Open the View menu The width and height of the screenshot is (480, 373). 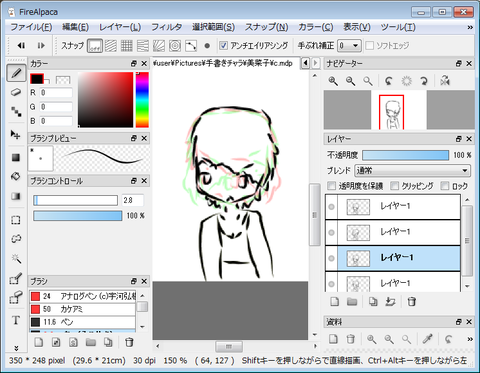click(357, 27)
